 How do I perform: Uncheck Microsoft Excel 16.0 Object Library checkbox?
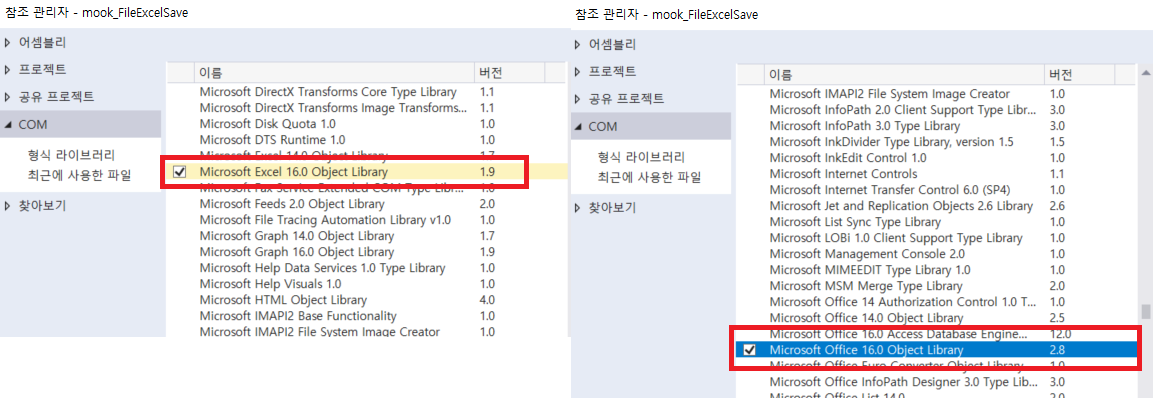[179, 172]
